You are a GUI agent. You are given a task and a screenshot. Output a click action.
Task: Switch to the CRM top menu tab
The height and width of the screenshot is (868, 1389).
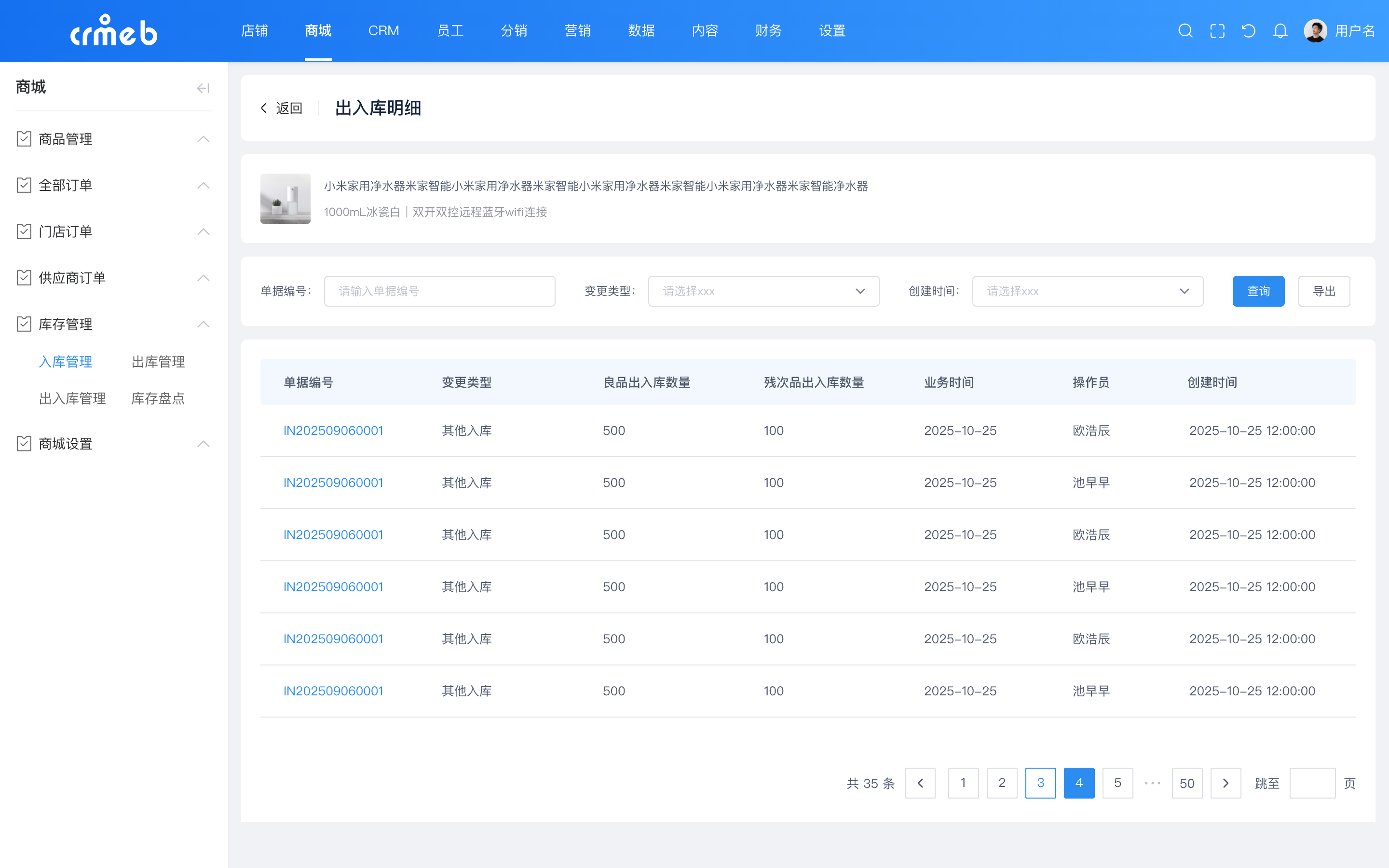pyautogui.click(x=383, y=31)
